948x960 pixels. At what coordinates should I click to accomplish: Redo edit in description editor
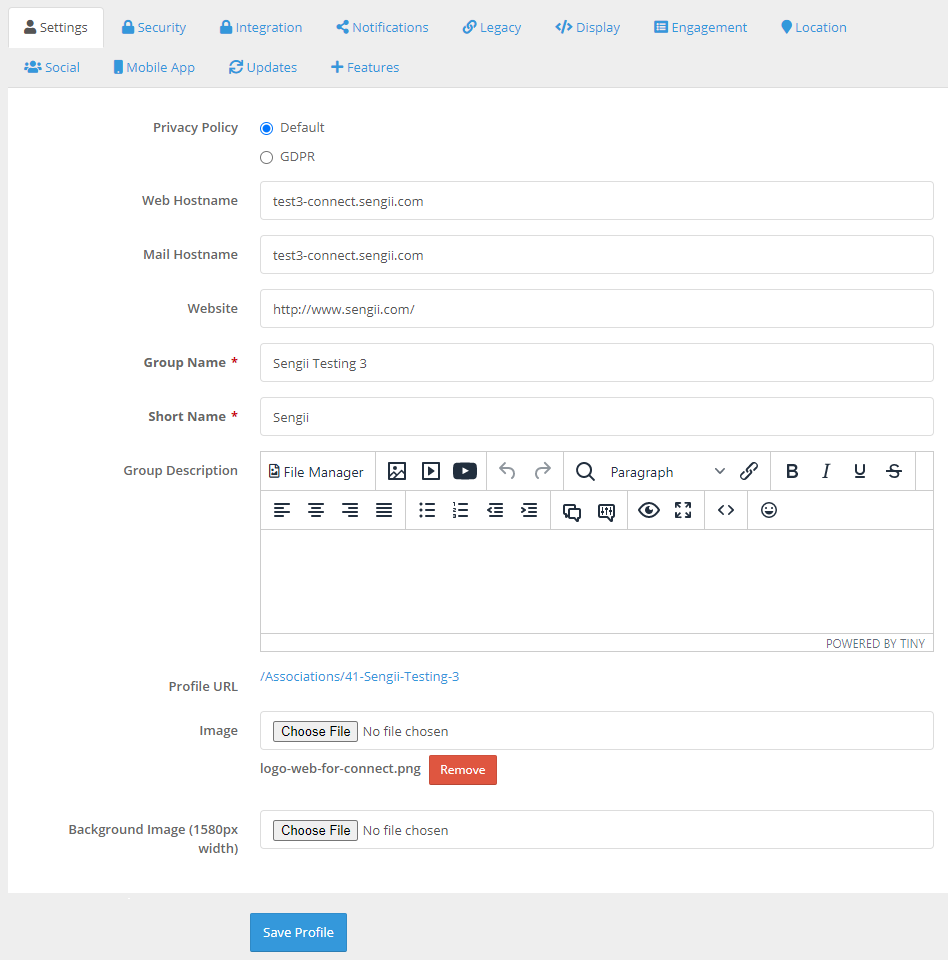click(x=543, y=471)
